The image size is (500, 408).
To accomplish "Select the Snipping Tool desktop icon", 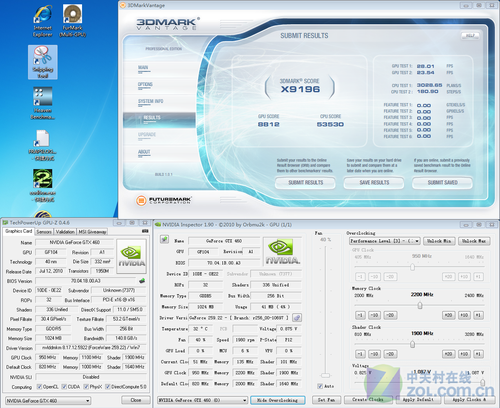I will [x=43, y=62].
